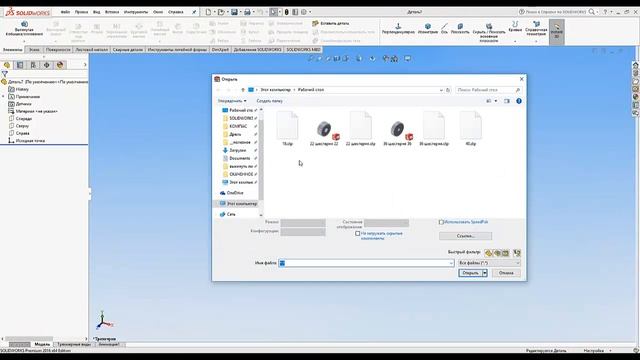Click the Curves tool in ribbon
640x360 pixels.
pos(515,27)
